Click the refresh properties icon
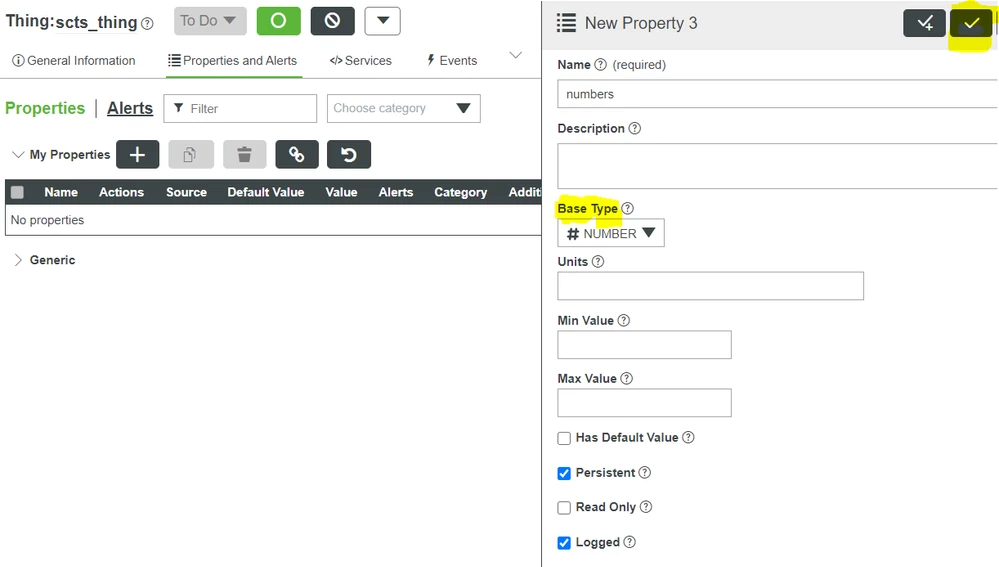Screen dimensions: 999x567 [349, 155]
